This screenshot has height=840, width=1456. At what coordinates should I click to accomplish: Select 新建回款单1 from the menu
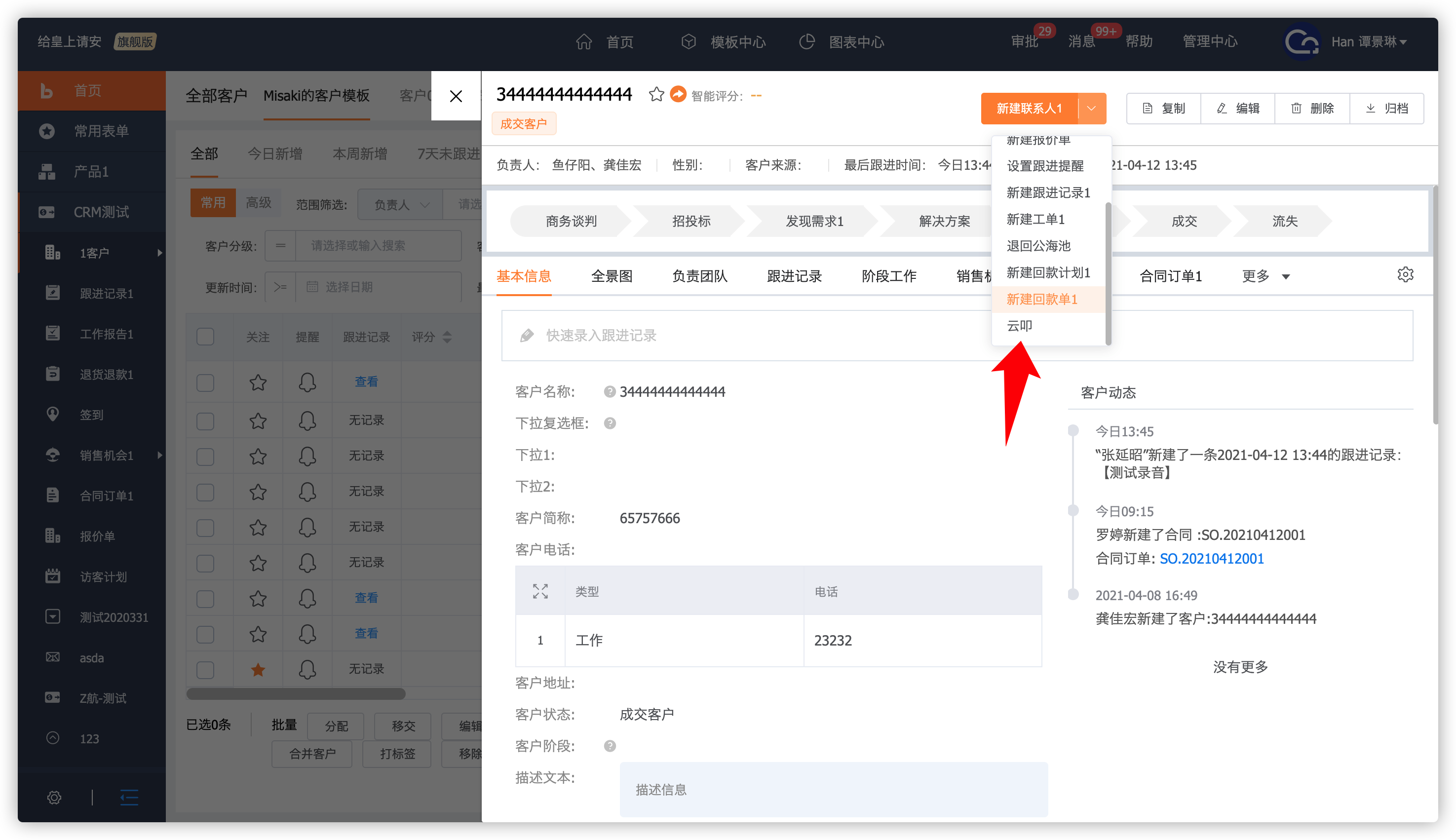point(1042,299)
